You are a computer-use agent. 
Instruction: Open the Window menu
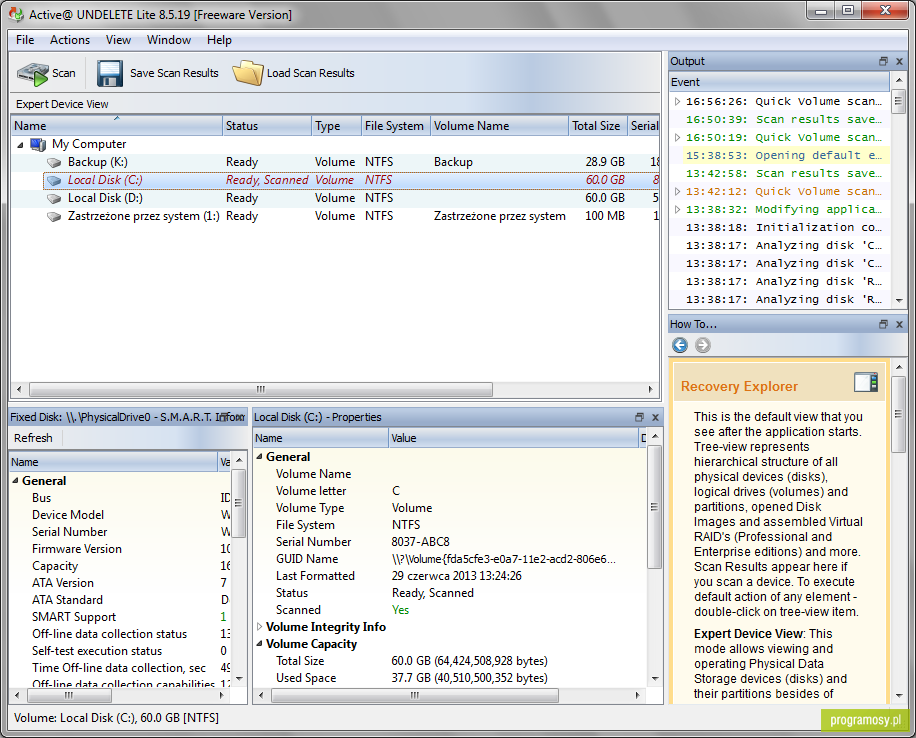point(169,40)
